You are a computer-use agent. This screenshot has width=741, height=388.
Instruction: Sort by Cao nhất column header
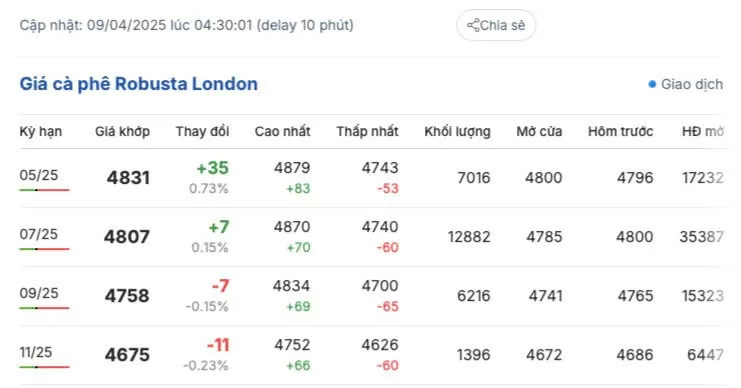tap(283, 131)
